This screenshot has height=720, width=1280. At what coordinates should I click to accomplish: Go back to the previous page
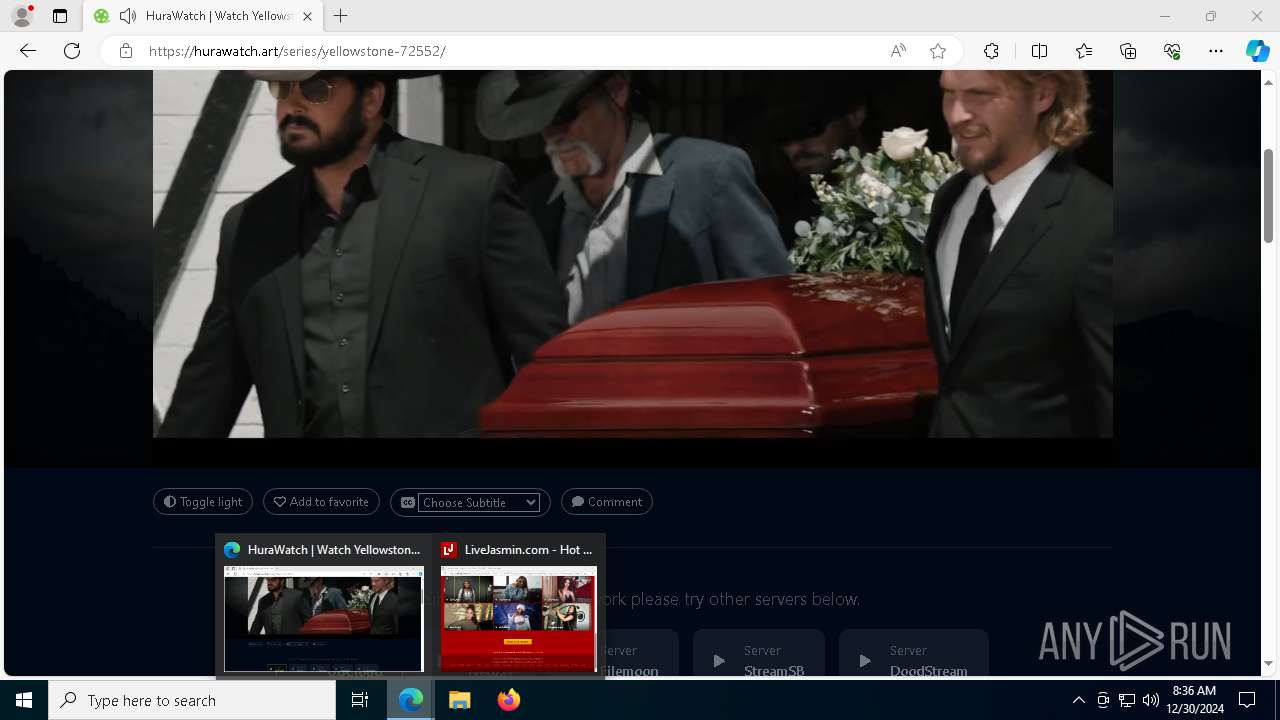click(x=28, y=51)
